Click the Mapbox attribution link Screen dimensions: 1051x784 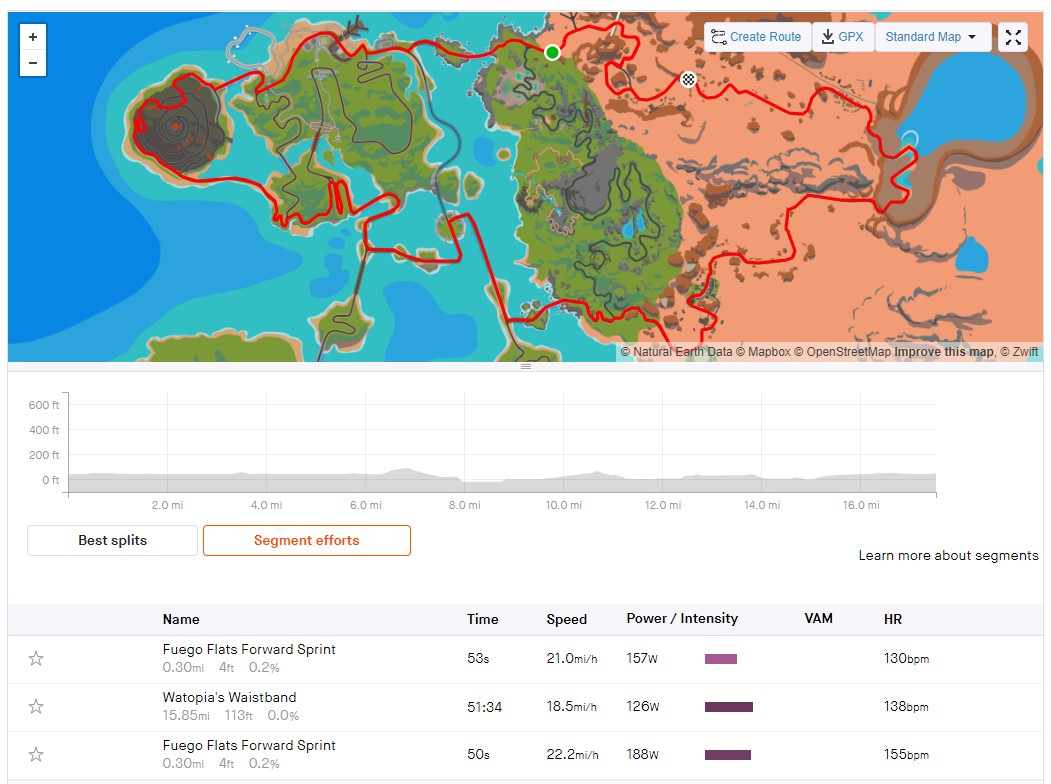(763, 352)
